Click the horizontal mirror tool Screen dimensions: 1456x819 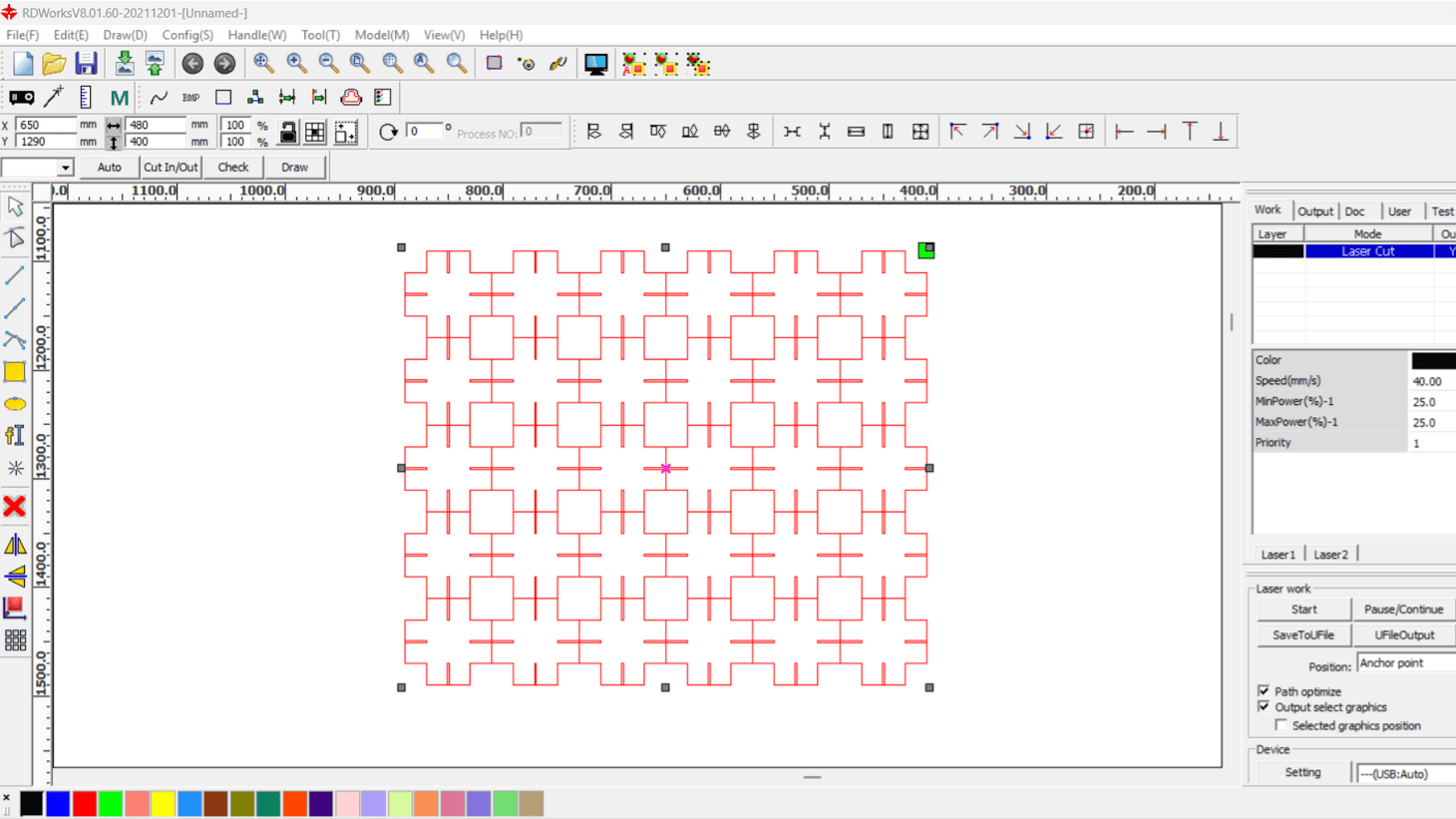[15, 545]
